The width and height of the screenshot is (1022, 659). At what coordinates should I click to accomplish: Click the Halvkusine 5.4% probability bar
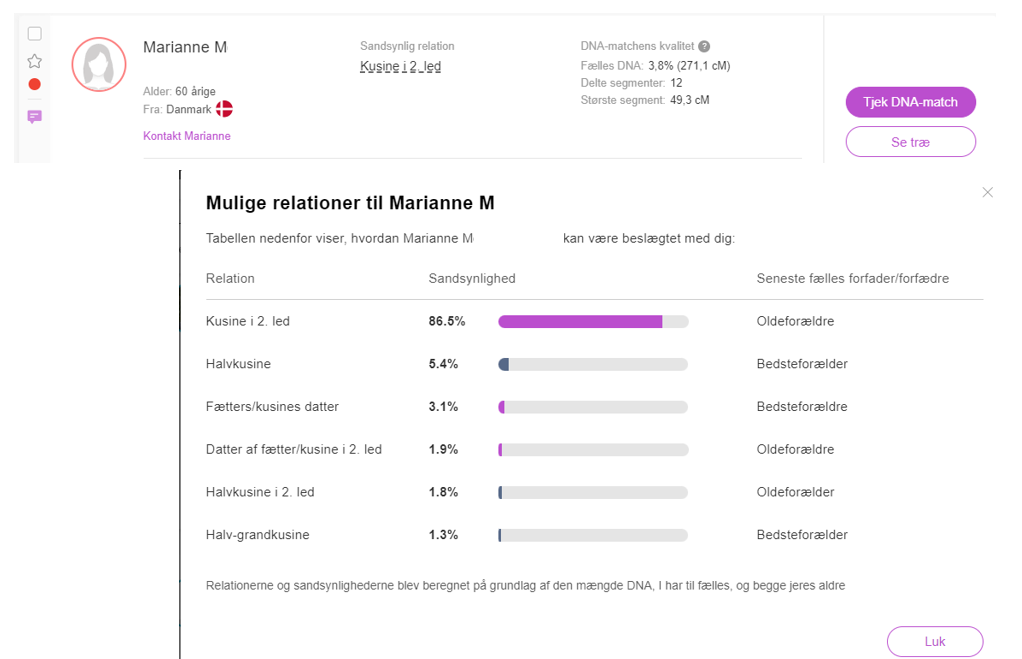tap(593, 364)
